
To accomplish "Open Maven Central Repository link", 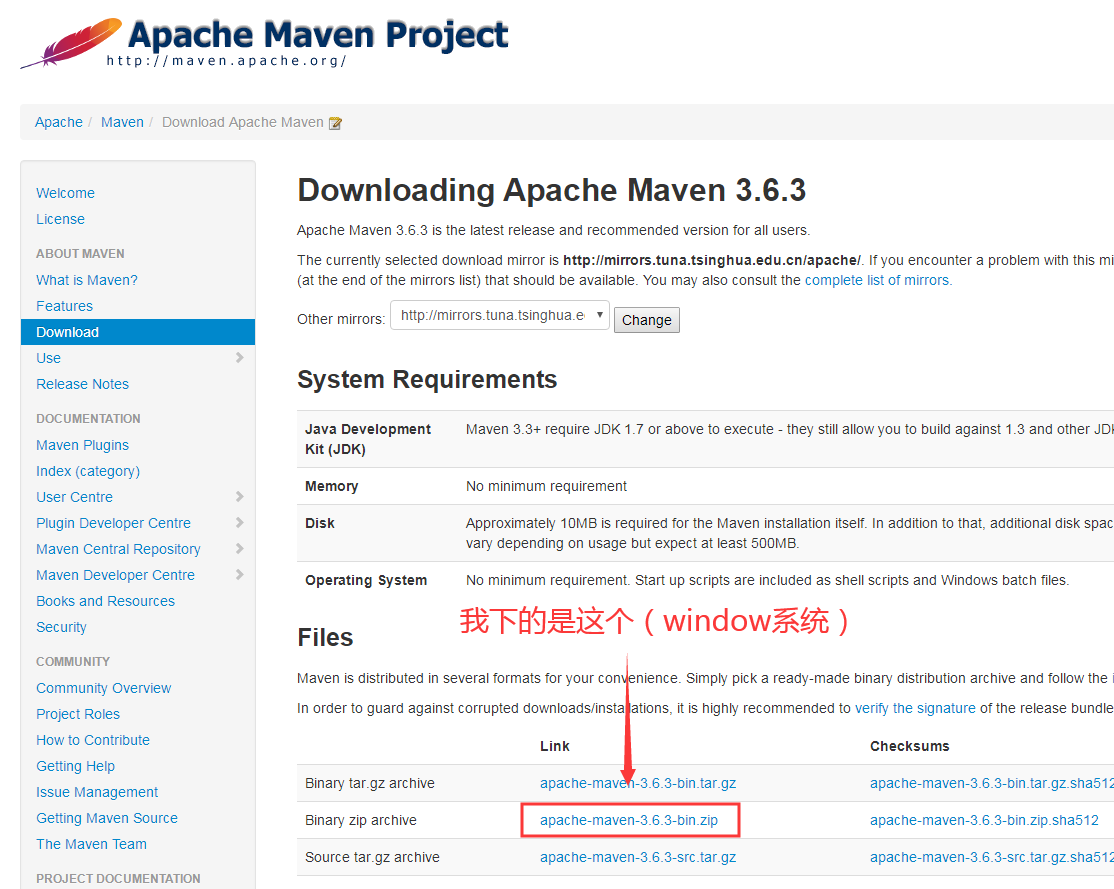I will (119, 549).
